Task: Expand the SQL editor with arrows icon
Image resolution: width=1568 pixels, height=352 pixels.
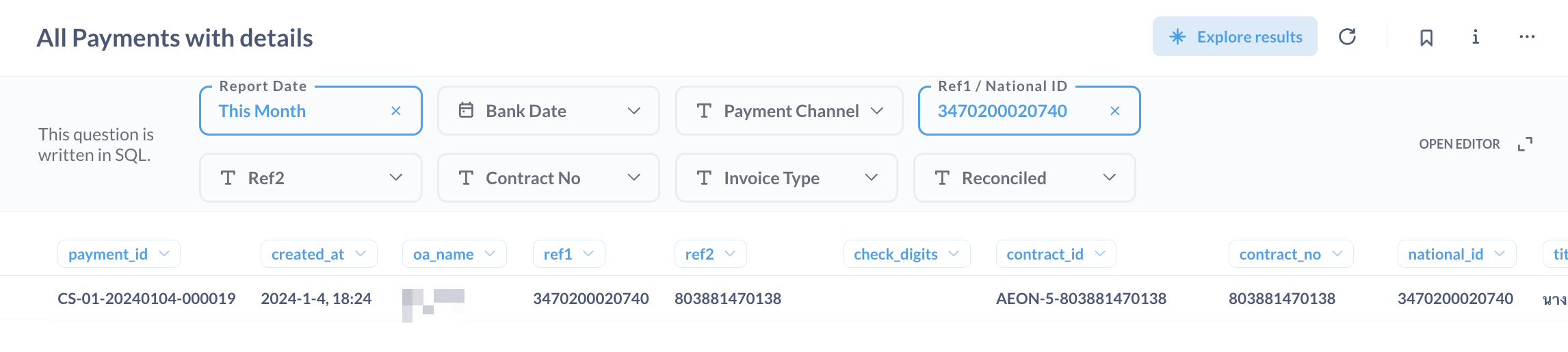Action: coord(1525,144)
